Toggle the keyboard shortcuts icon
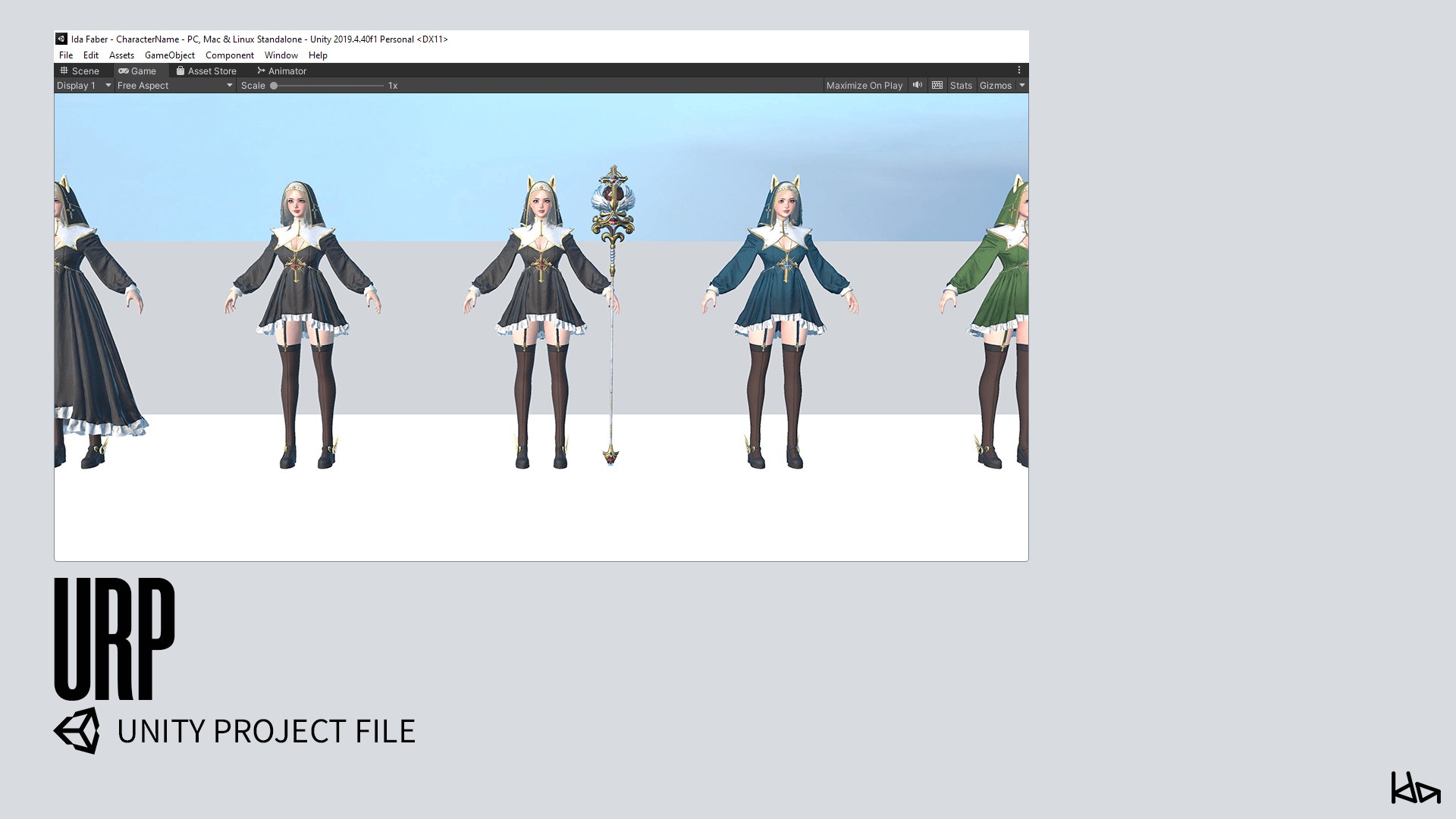1456x819 pixels. (937, 85)
